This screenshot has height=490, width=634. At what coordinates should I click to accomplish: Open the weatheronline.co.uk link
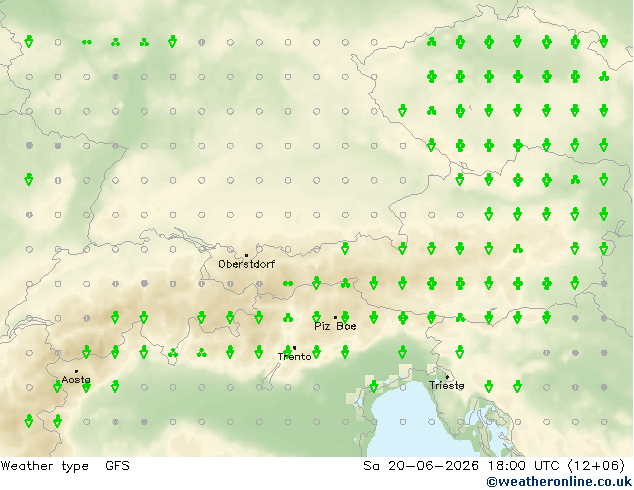[x=560, y=482]
